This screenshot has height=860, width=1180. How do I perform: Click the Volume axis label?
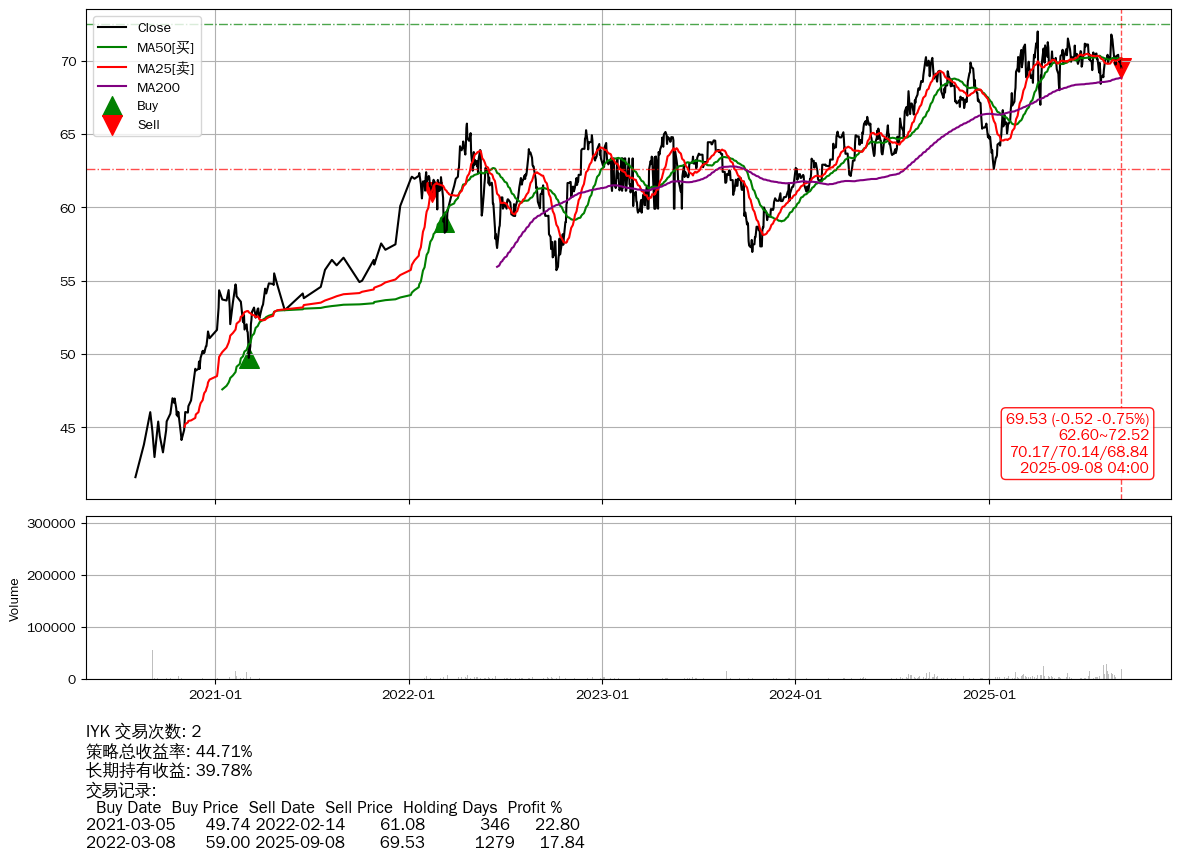pyautogui.click(x=14, y=599)
